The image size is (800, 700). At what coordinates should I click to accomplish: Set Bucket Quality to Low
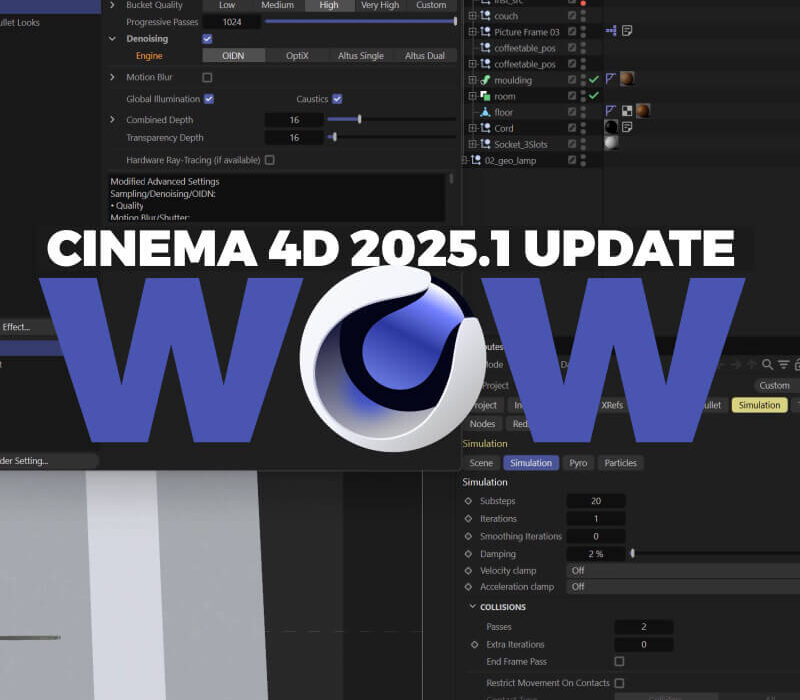tap(227, 5)
